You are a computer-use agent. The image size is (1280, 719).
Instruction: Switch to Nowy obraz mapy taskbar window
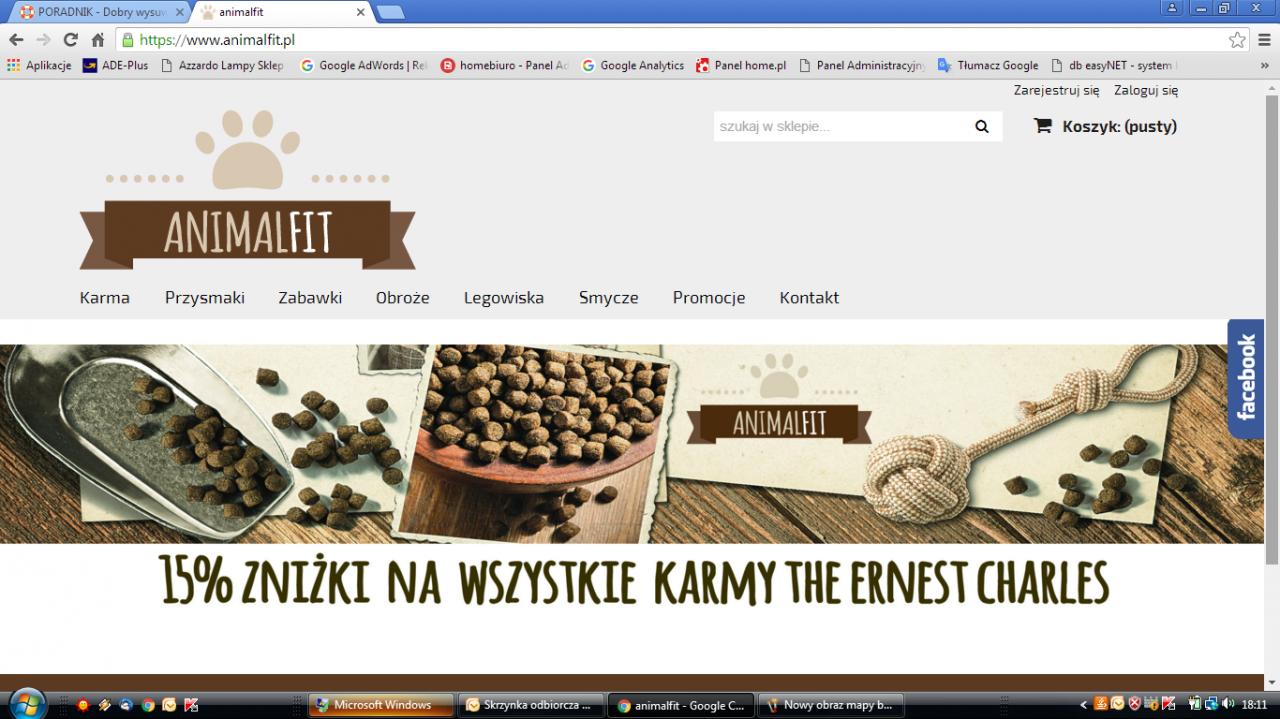(x=831, y=705)
